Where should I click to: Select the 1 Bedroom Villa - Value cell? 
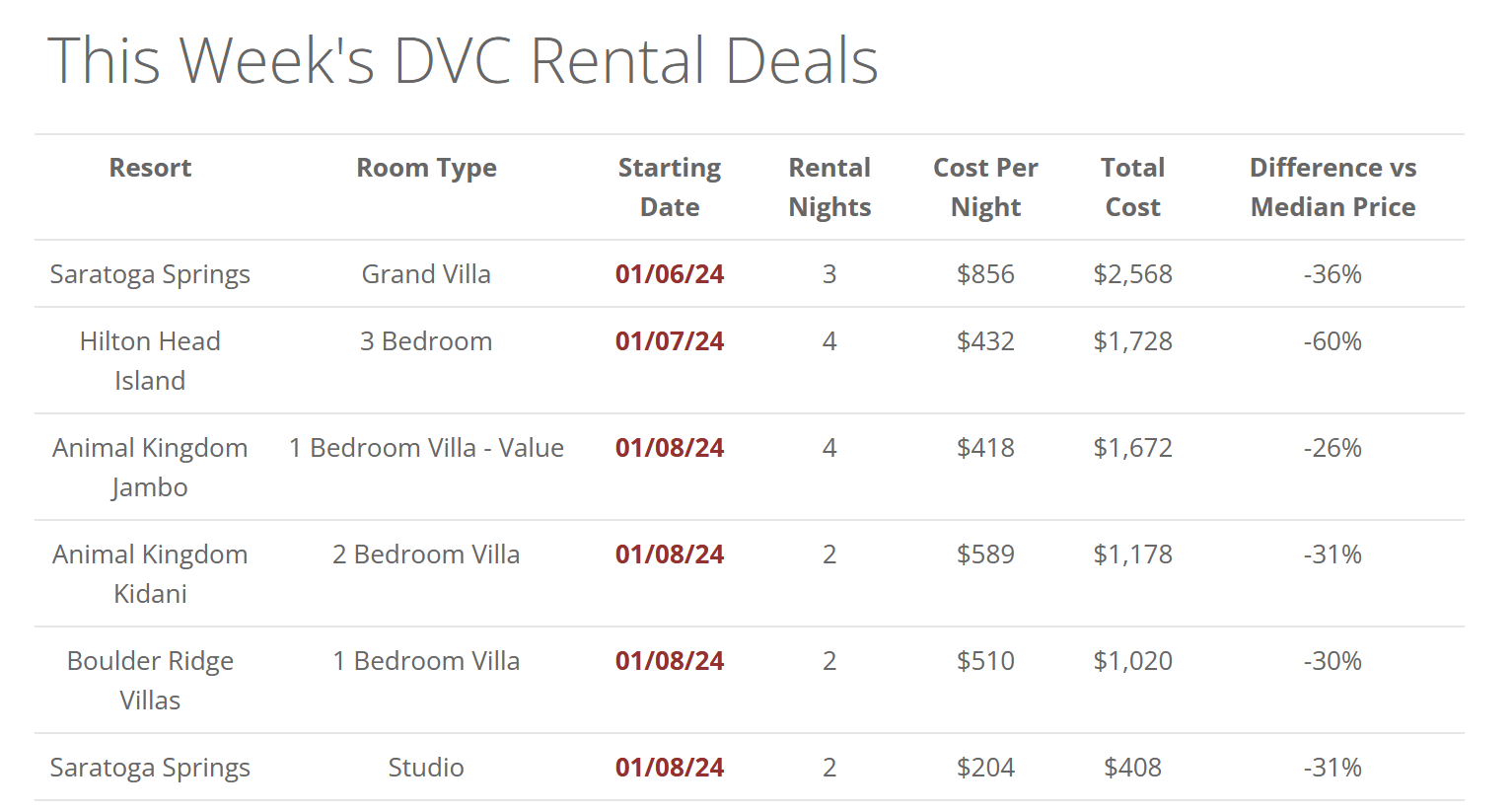point(426,448)
